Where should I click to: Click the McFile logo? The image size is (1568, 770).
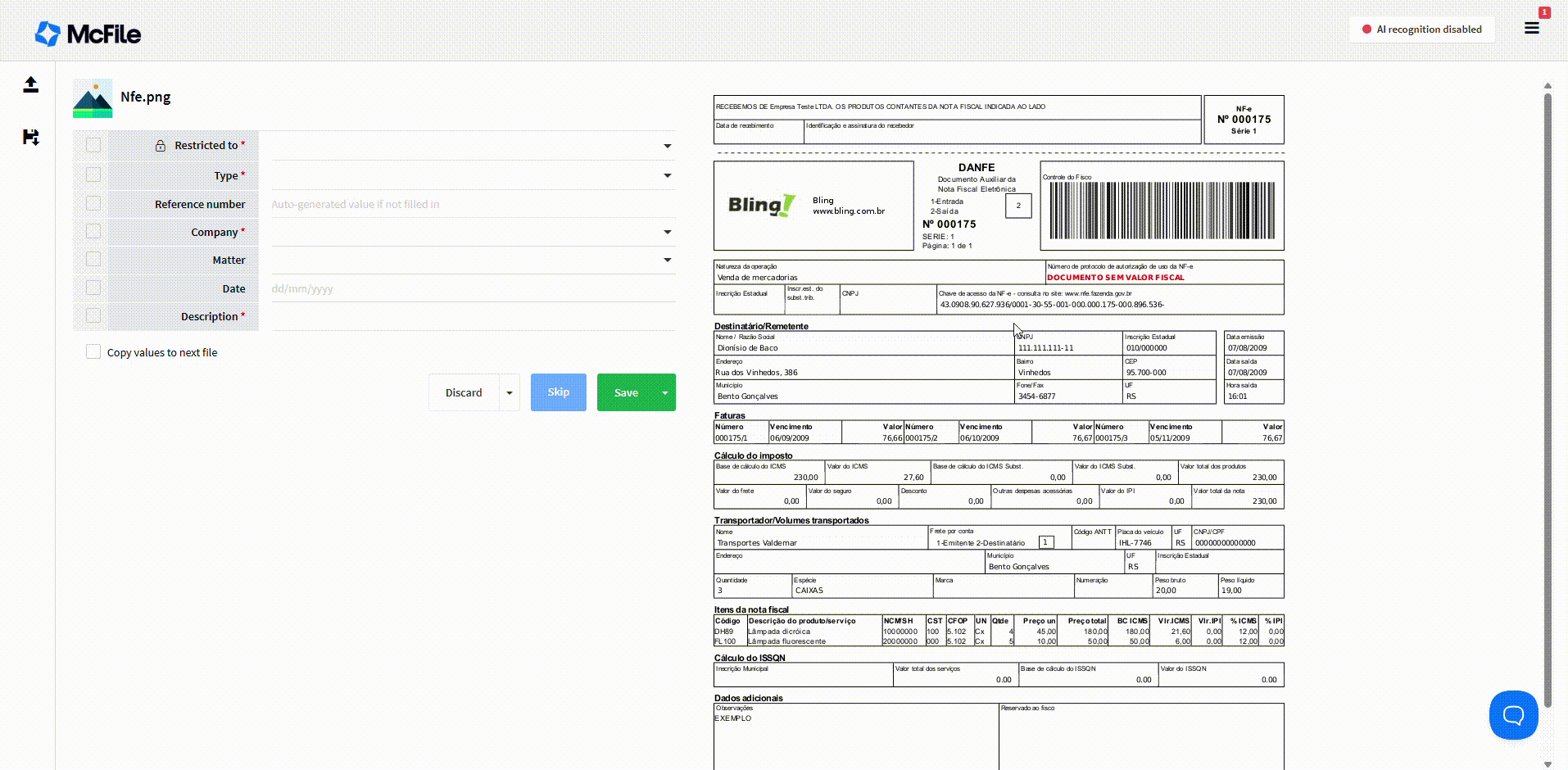[x=88, y=34]
